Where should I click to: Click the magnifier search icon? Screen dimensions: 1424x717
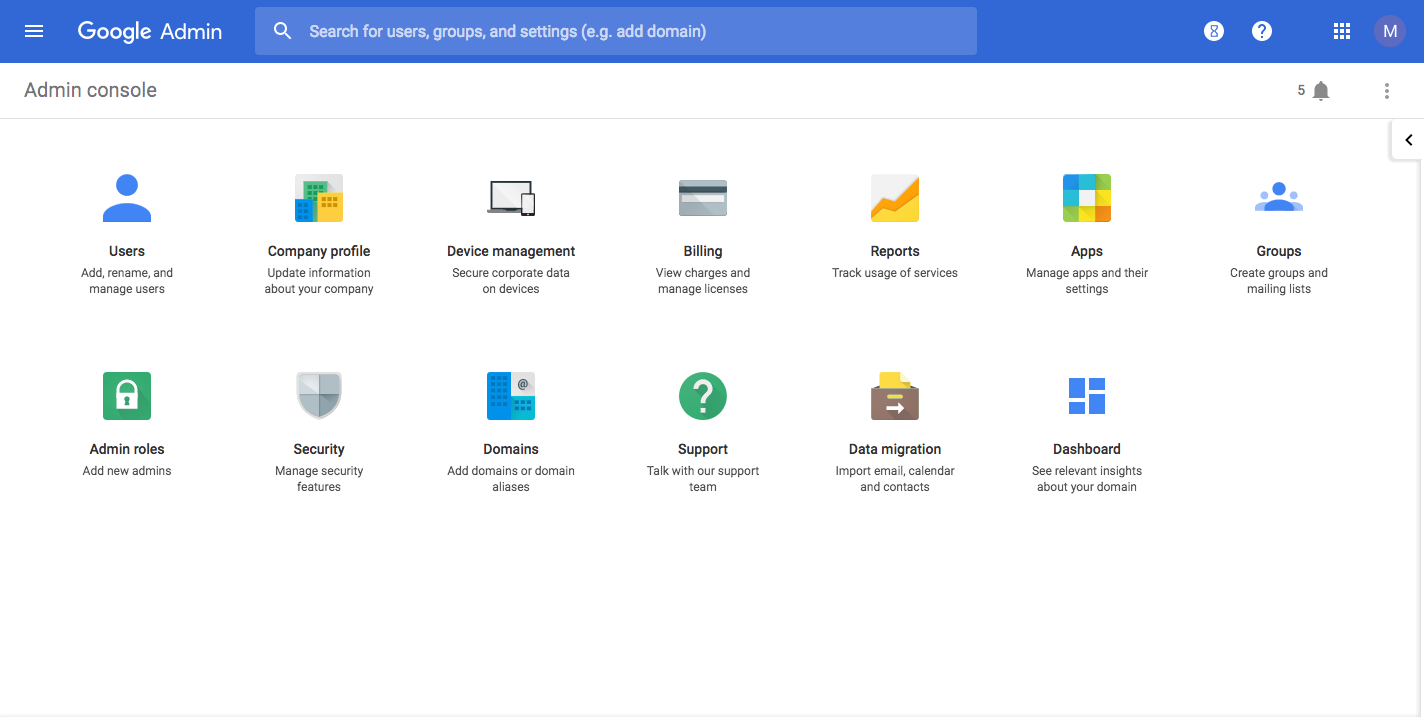pyautogui.click(x=283, y=31)
